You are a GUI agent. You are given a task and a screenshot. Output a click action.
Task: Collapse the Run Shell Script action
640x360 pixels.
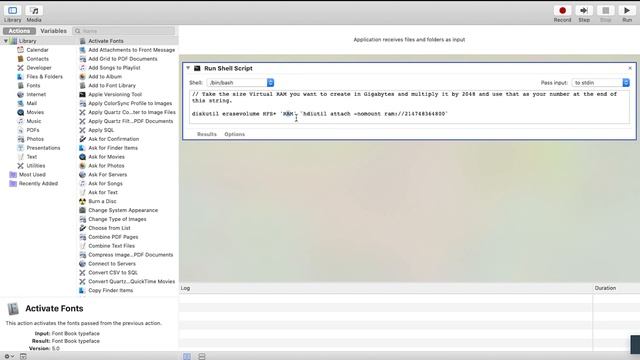(188, 68)
